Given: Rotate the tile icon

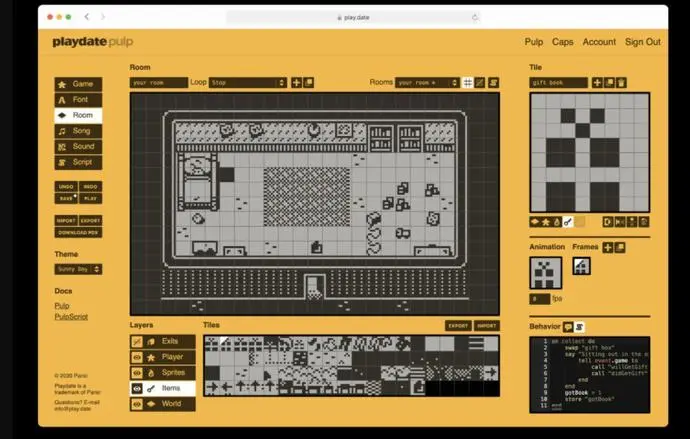Looking at the screenshot, I should click(644, 222).
